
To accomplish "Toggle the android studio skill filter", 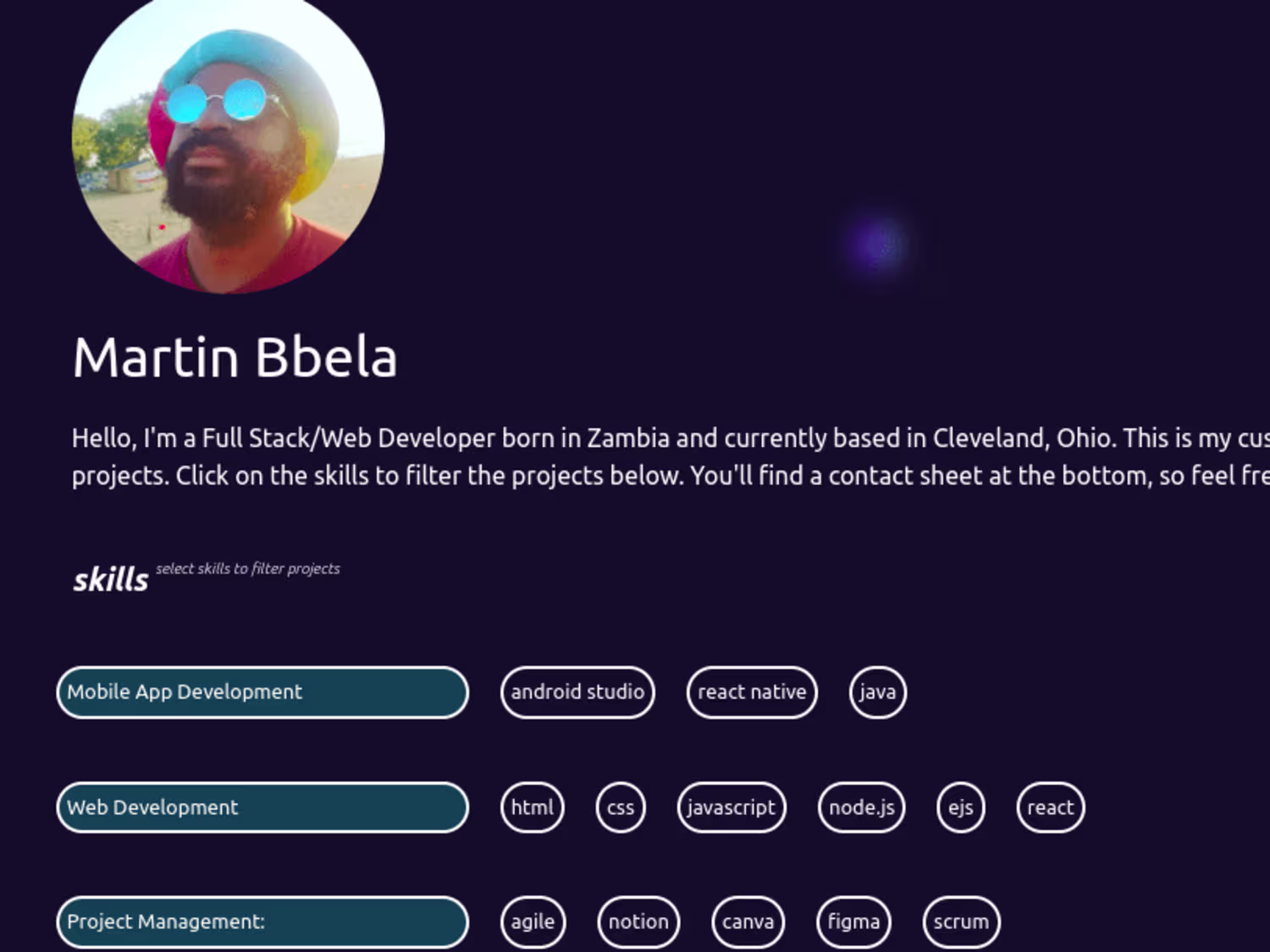I will coord(577,692).
